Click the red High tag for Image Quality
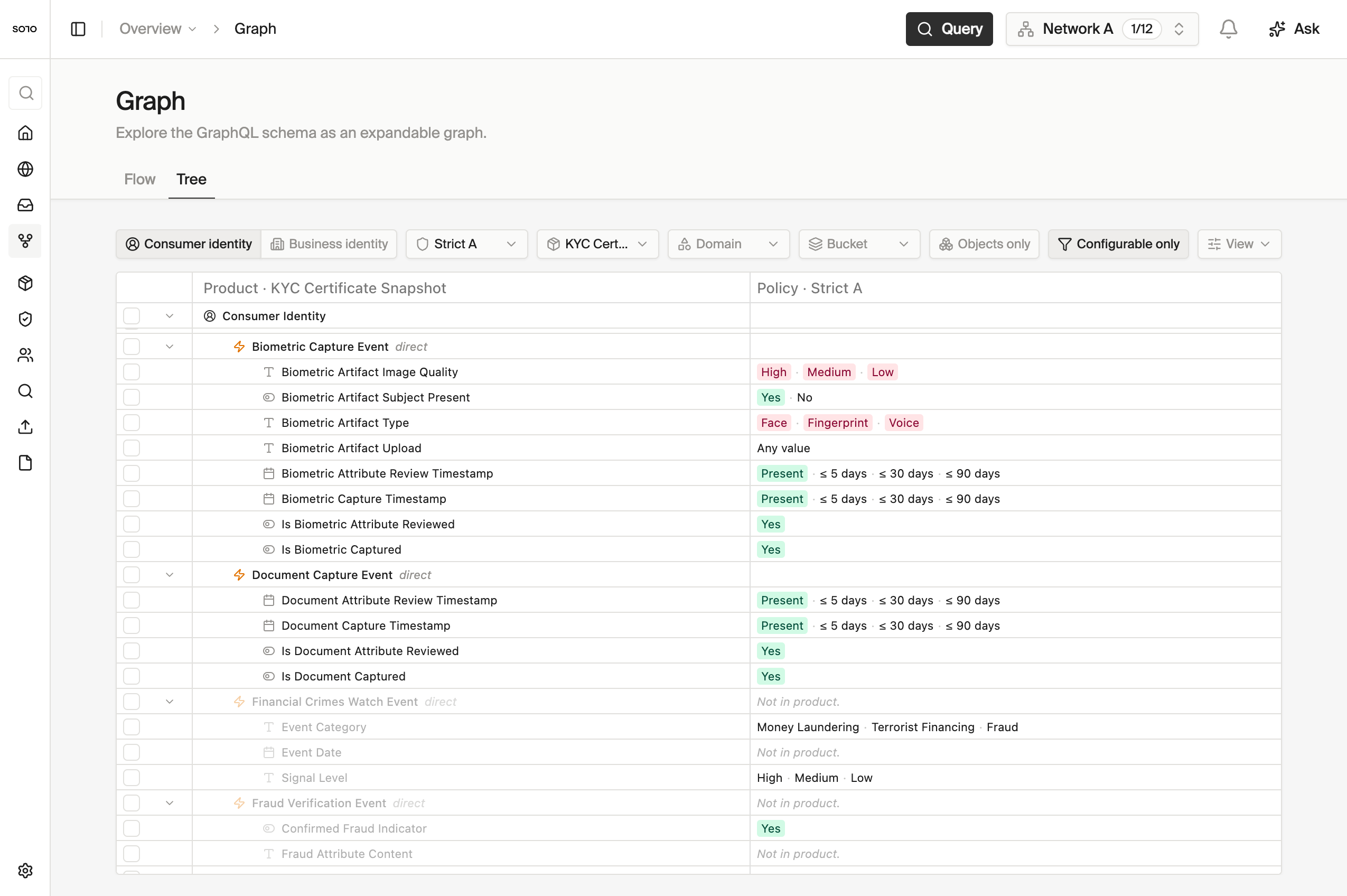1347x896 pixels. click(773, 372)
